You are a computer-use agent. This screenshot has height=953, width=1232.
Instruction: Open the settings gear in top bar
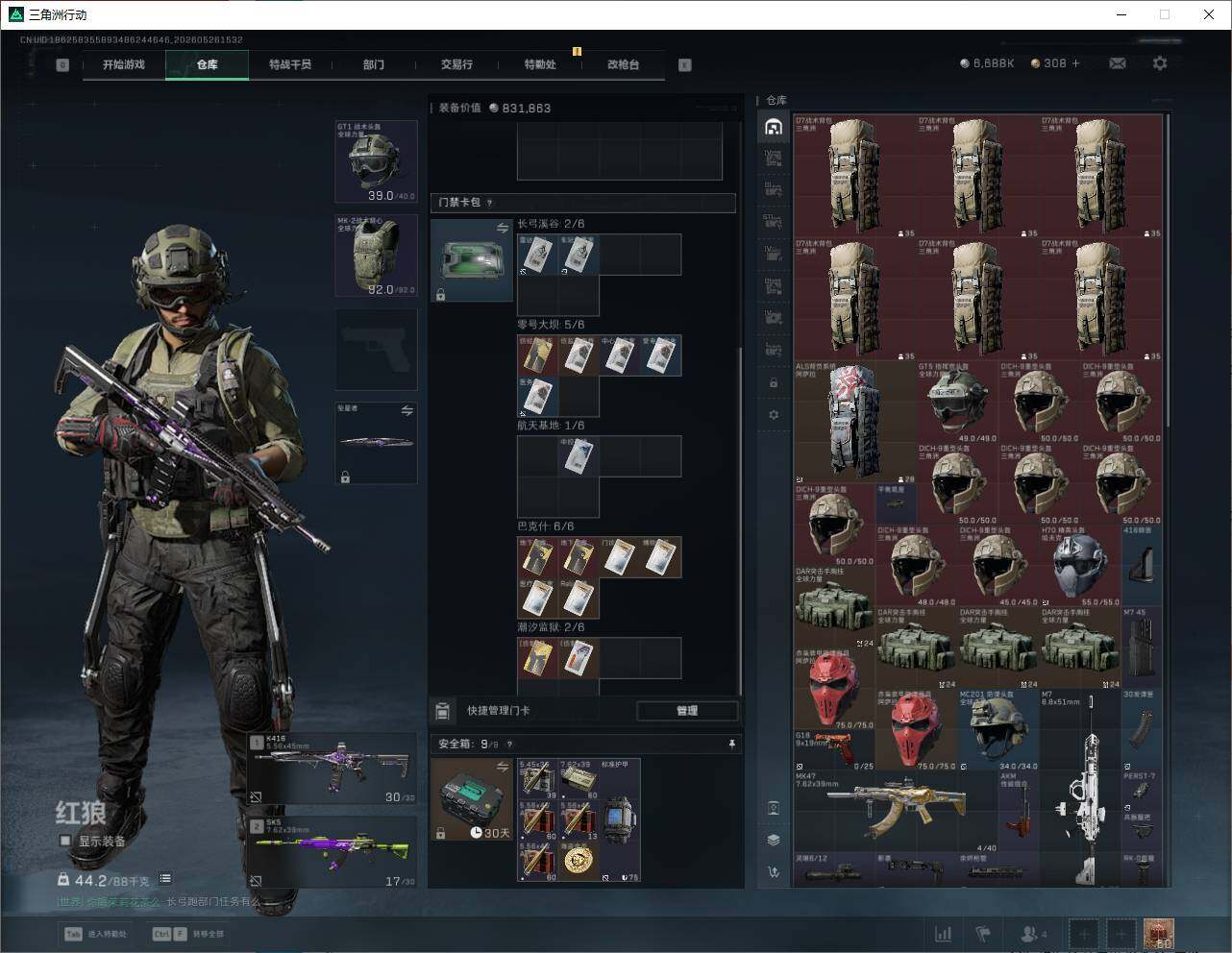[x=1160, y=63]
